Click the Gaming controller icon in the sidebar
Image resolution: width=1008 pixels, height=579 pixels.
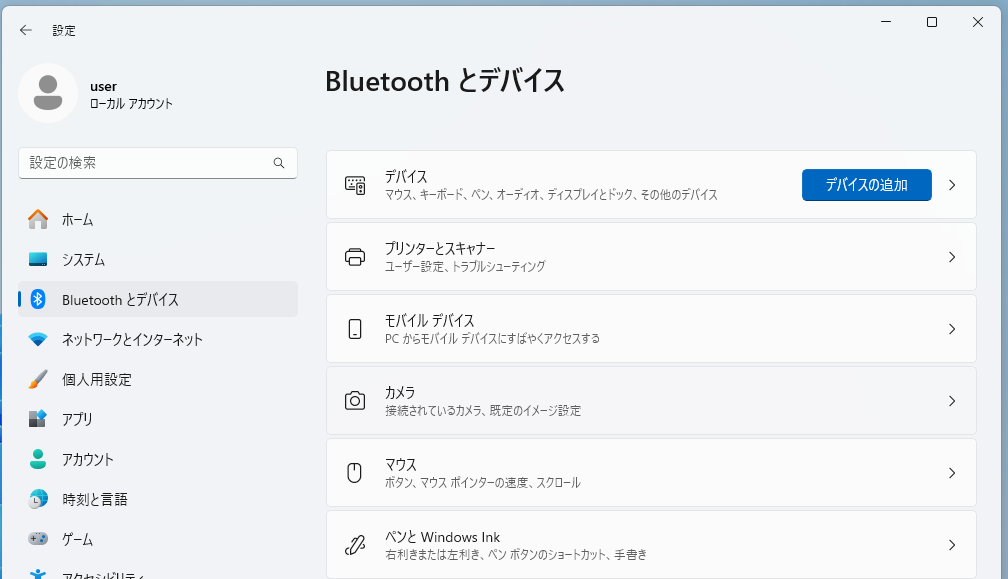pos(38,539)
